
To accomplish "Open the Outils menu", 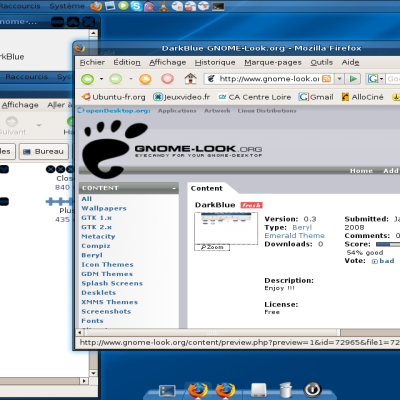I will click(322, 62).
